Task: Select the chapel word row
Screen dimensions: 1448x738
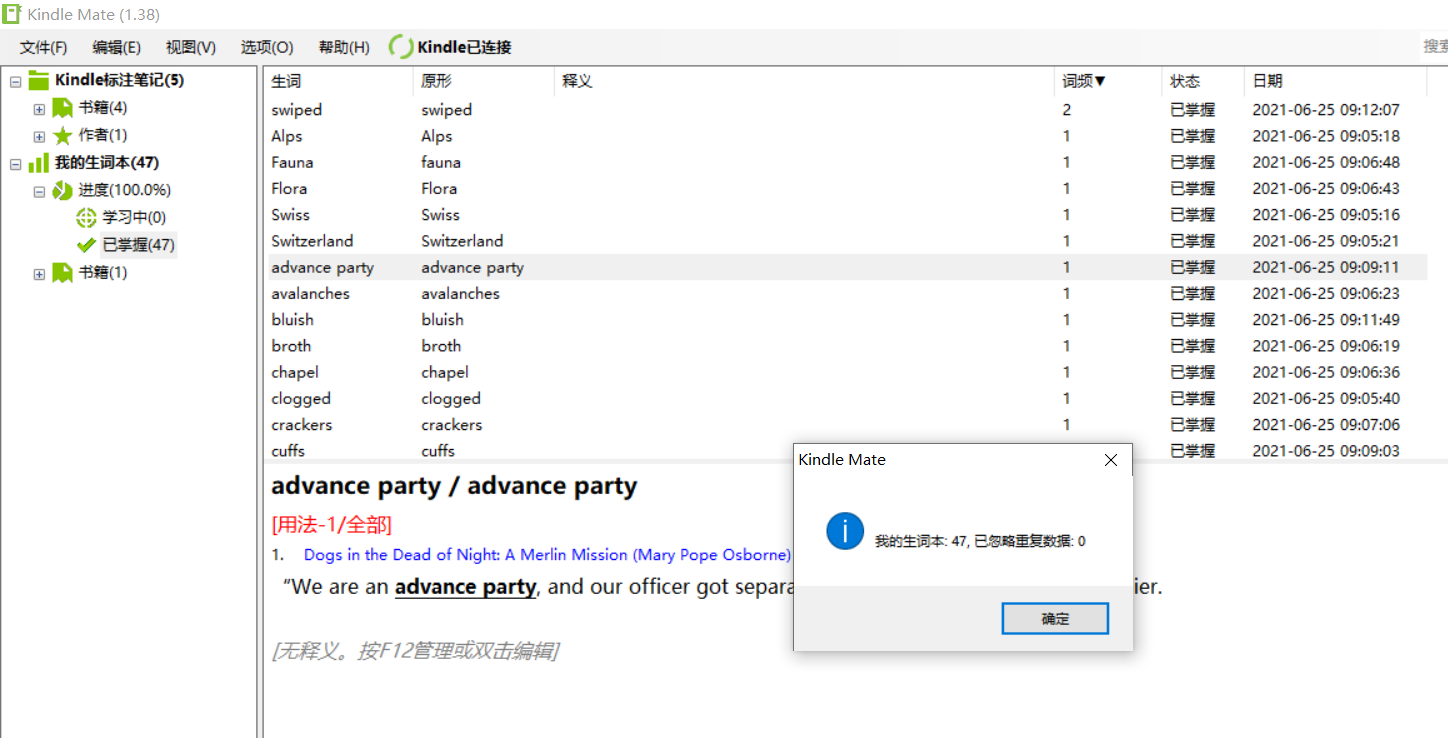Action: point(846,372)
